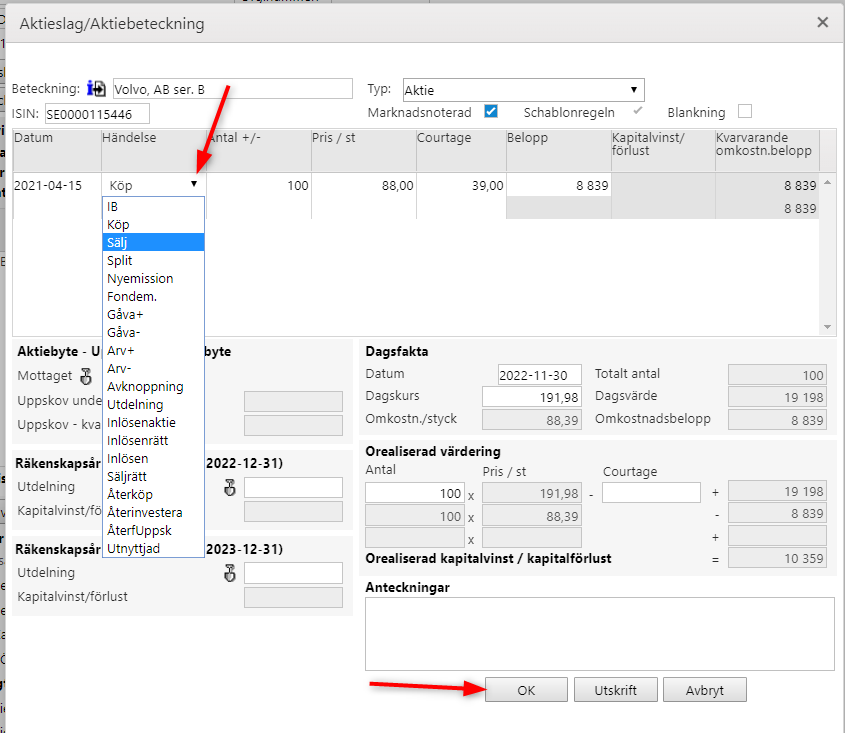Viewport: 845px width, 733px height.
Task: Click the Beteckning lookup icon
Action: pos(96,88)
